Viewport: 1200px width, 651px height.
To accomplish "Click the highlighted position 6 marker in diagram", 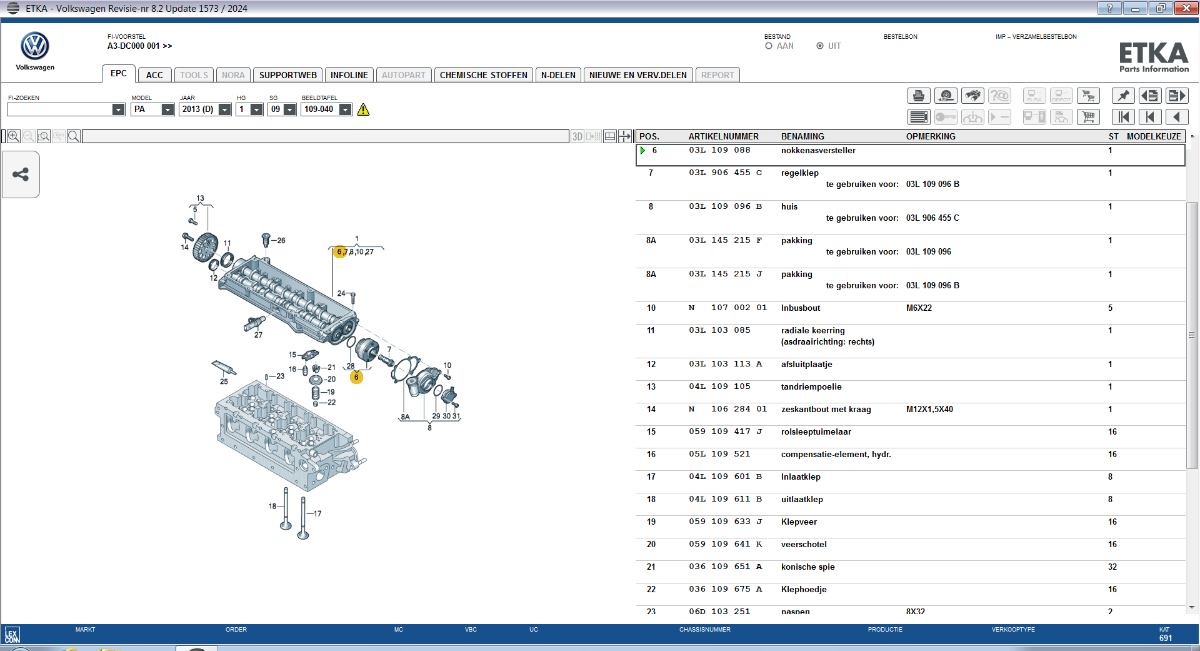I will coord(340,252).
